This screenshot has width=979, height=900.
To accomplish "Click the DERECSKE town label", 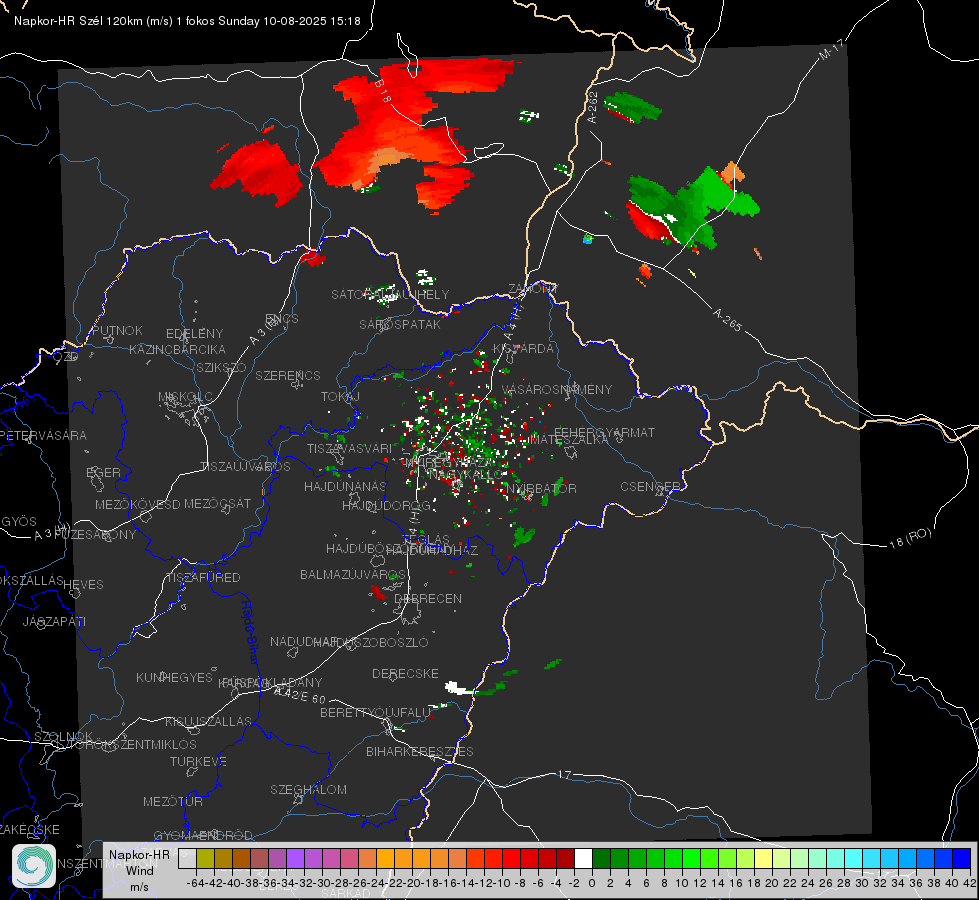I will 405,673.
